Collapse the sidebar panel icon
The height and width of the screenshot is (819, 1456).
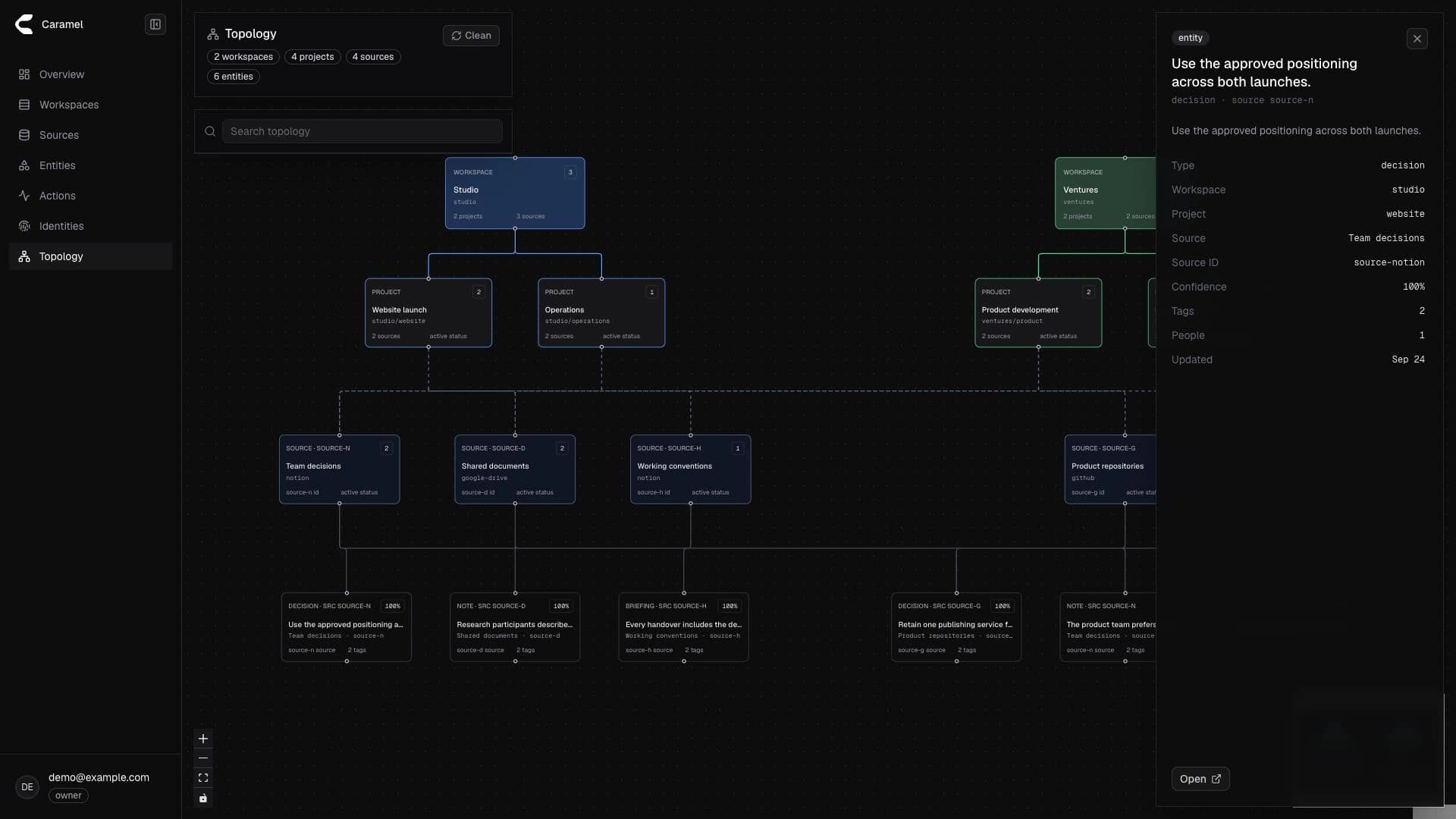pos(155,24)
